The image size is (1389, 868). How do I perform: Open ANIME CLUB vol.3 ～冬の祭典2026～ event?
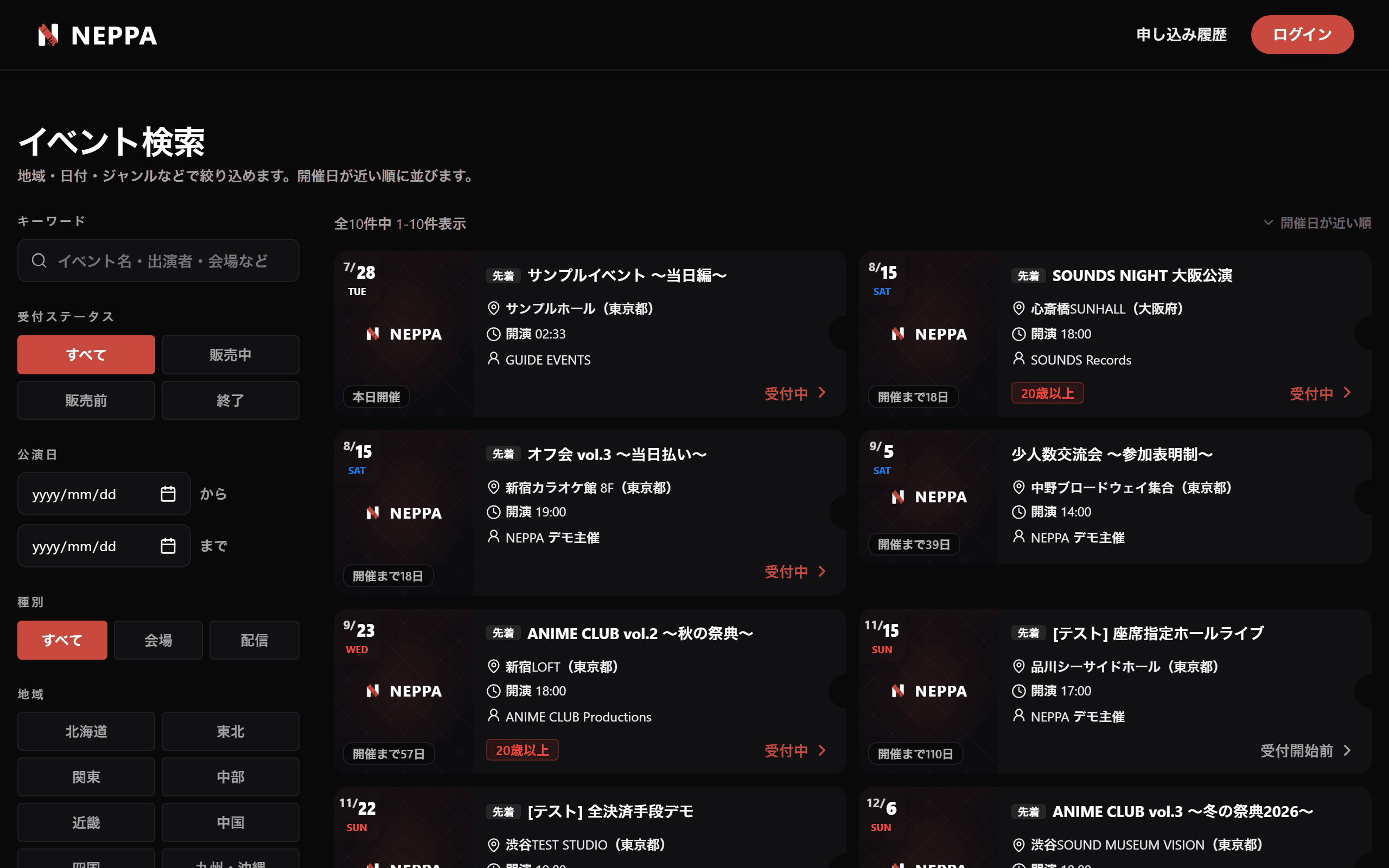coord(1182,812)
